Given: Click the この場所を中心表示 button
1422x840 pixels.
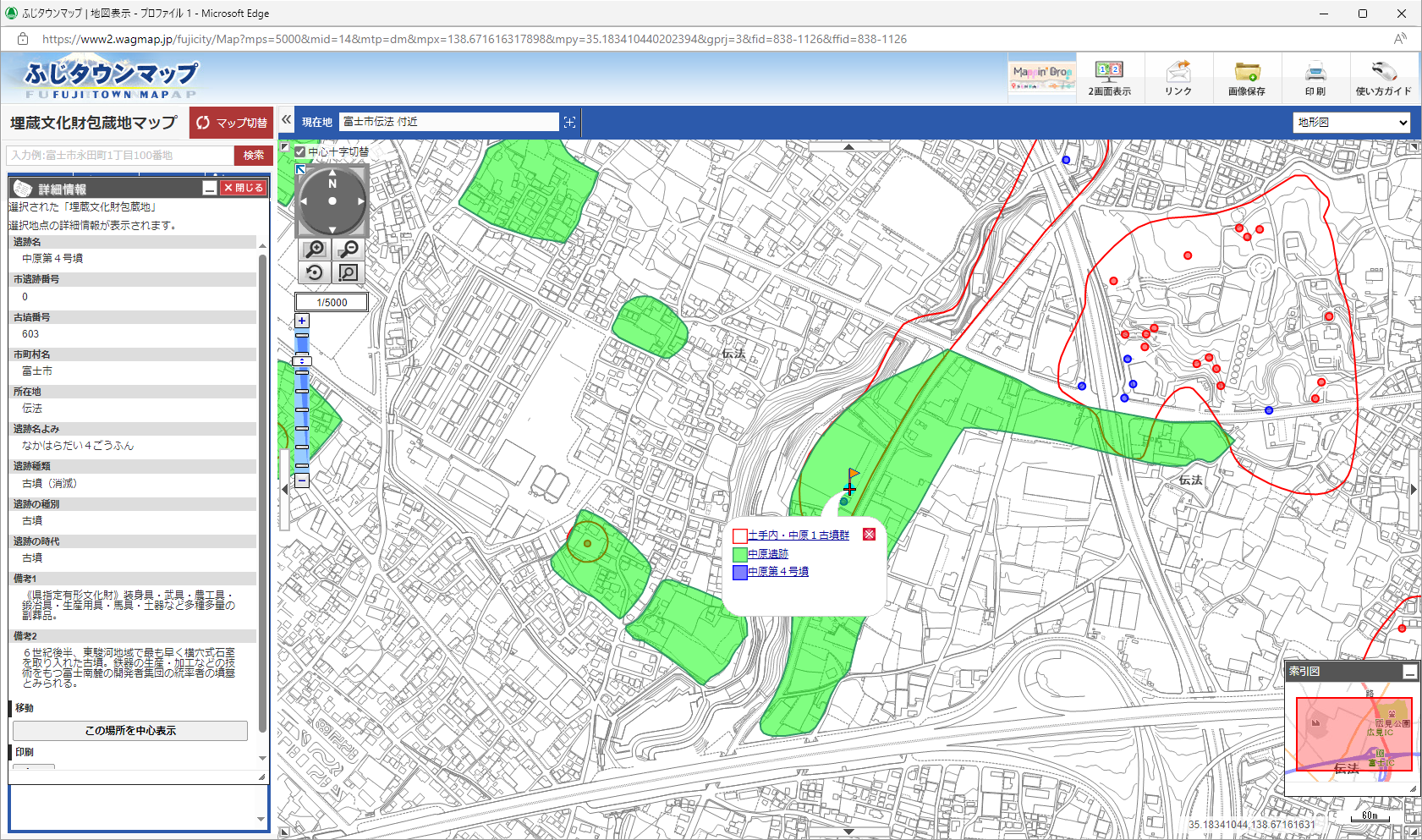Looking at the screenshot, I should [130, 731].
